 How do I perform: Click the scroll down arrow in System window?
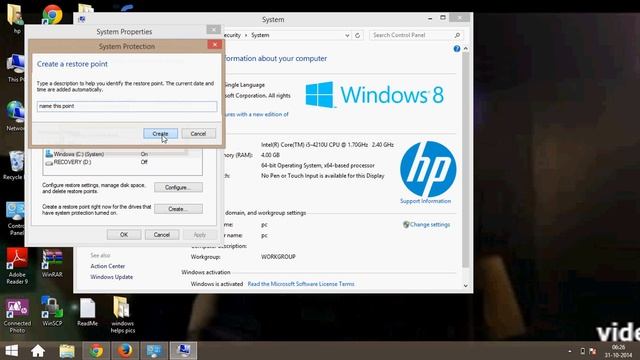coord(466,286)
